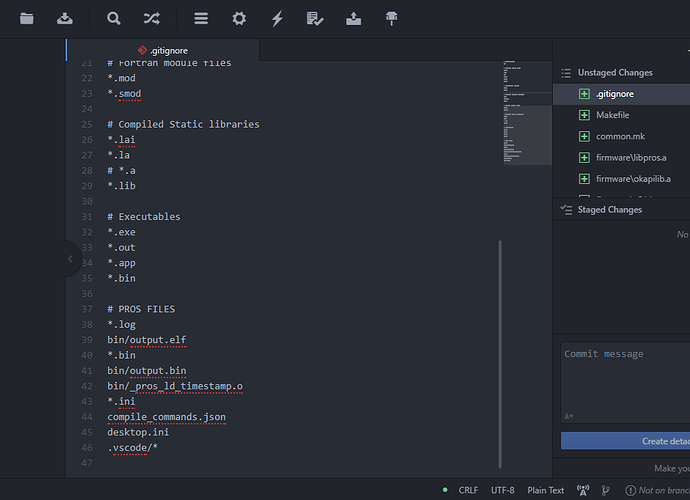The width and height of the screenshot is (690, 500).
Task: Open folder icon in toolbar
Action: [27, 18]
